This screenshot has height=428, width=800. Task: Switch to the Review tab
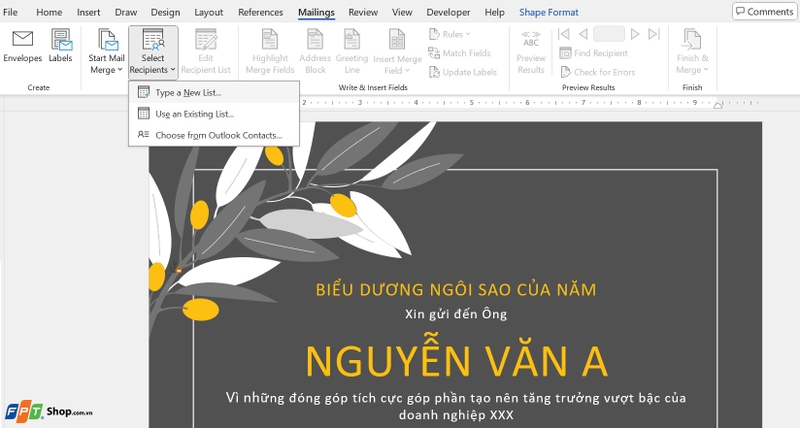point(363,12)
